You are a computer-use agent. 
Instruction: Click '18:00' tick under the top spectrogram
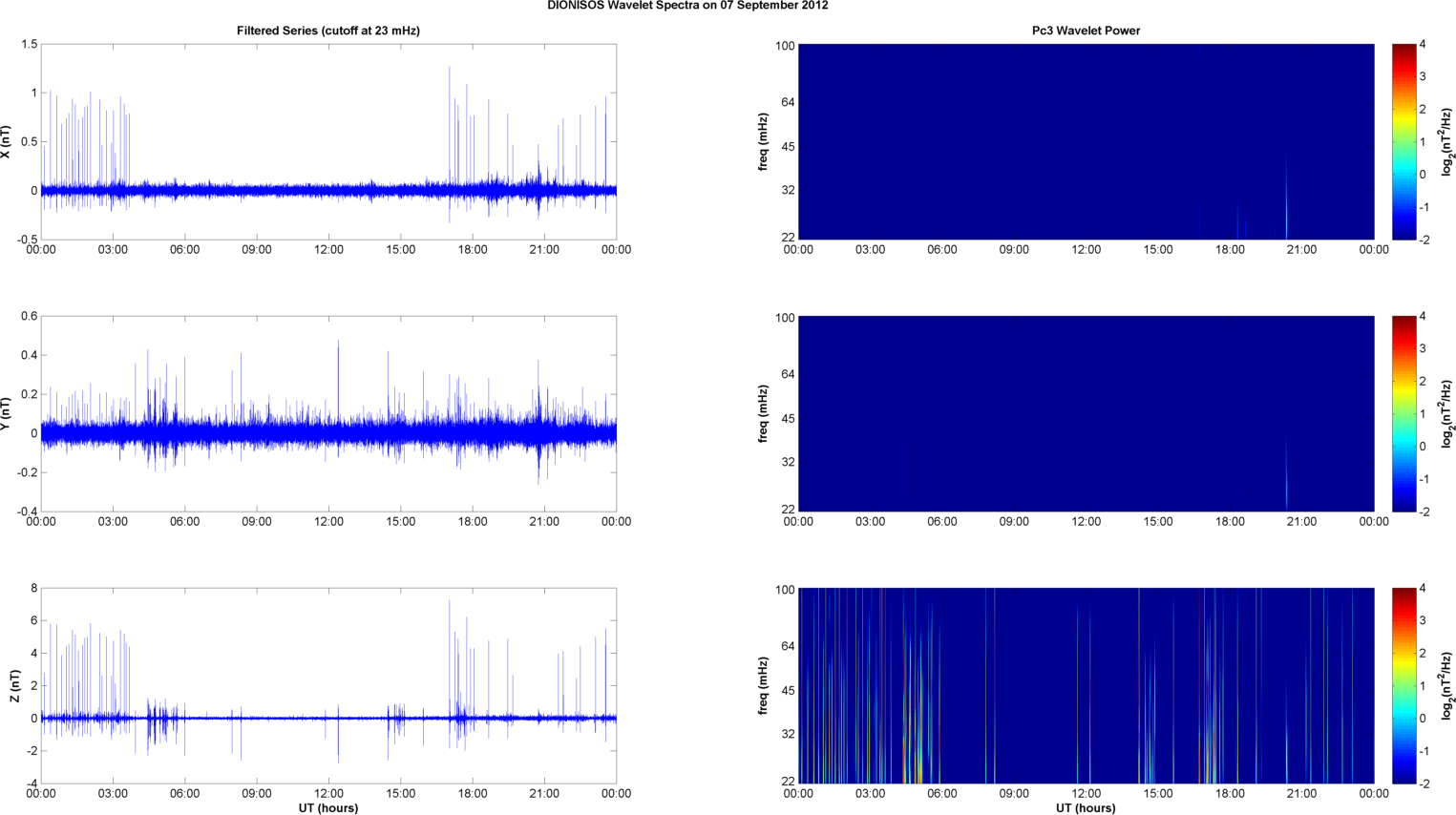click(1230, 250)
